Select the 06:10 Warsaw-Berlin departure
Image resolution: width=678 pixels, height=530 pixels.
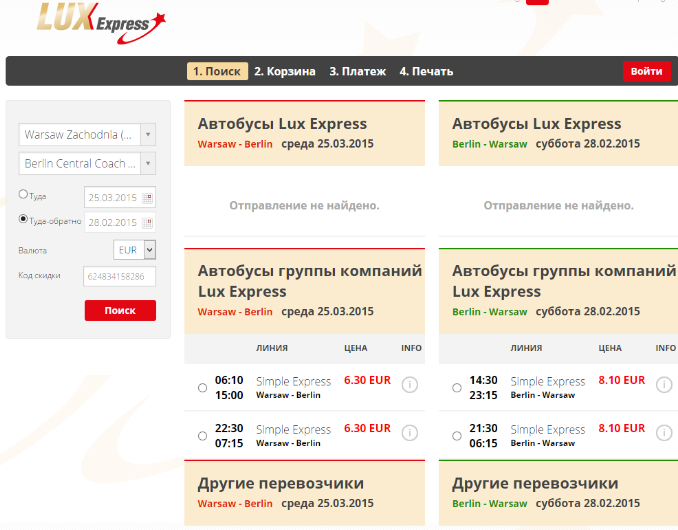[203, 388]
